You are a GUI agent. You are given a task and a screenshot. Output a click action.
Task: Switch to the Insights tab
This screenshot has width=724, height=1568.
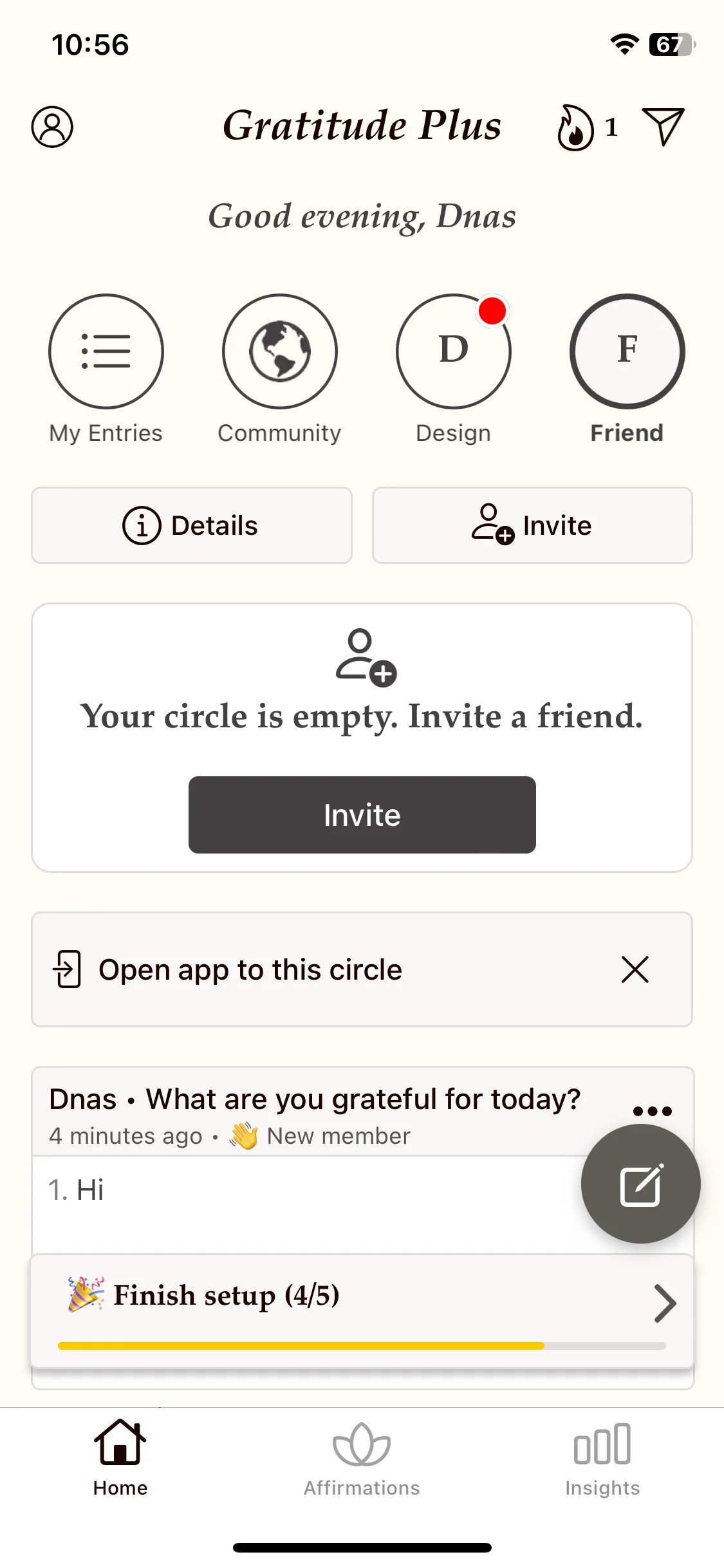coord(602,1460)
